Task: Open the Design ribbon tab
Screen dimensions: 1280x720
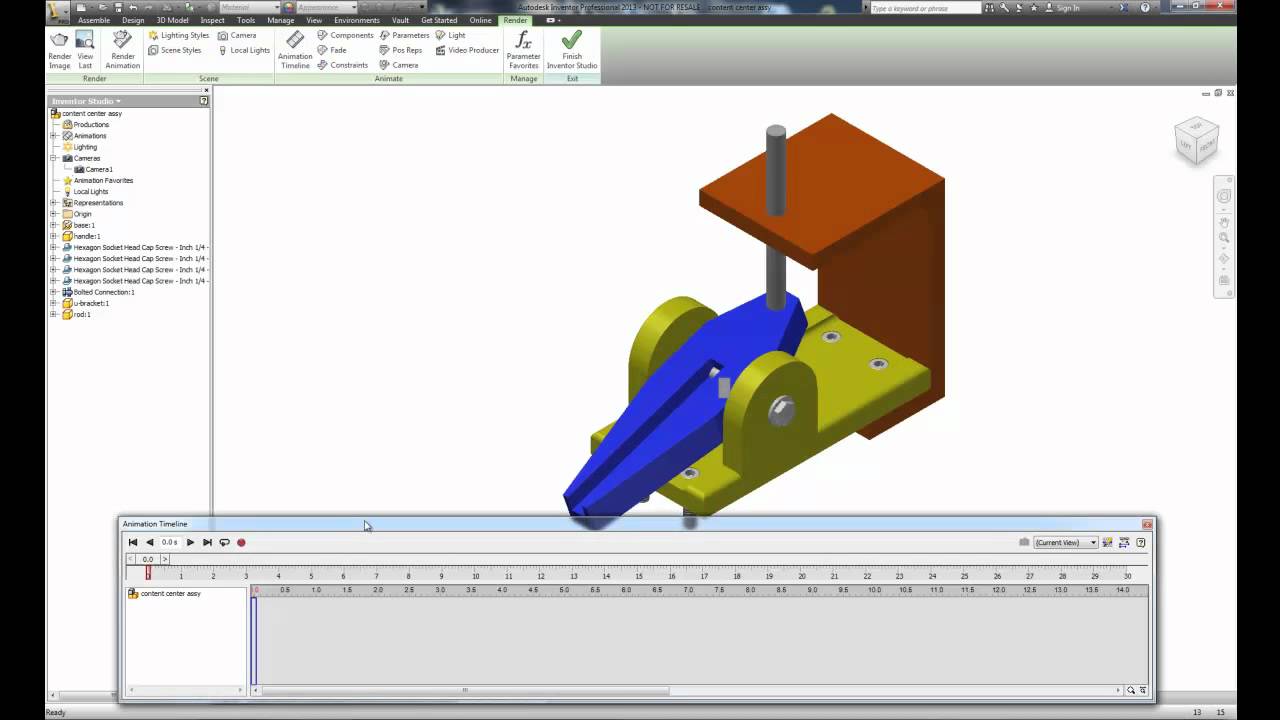Action: (133, 20)
